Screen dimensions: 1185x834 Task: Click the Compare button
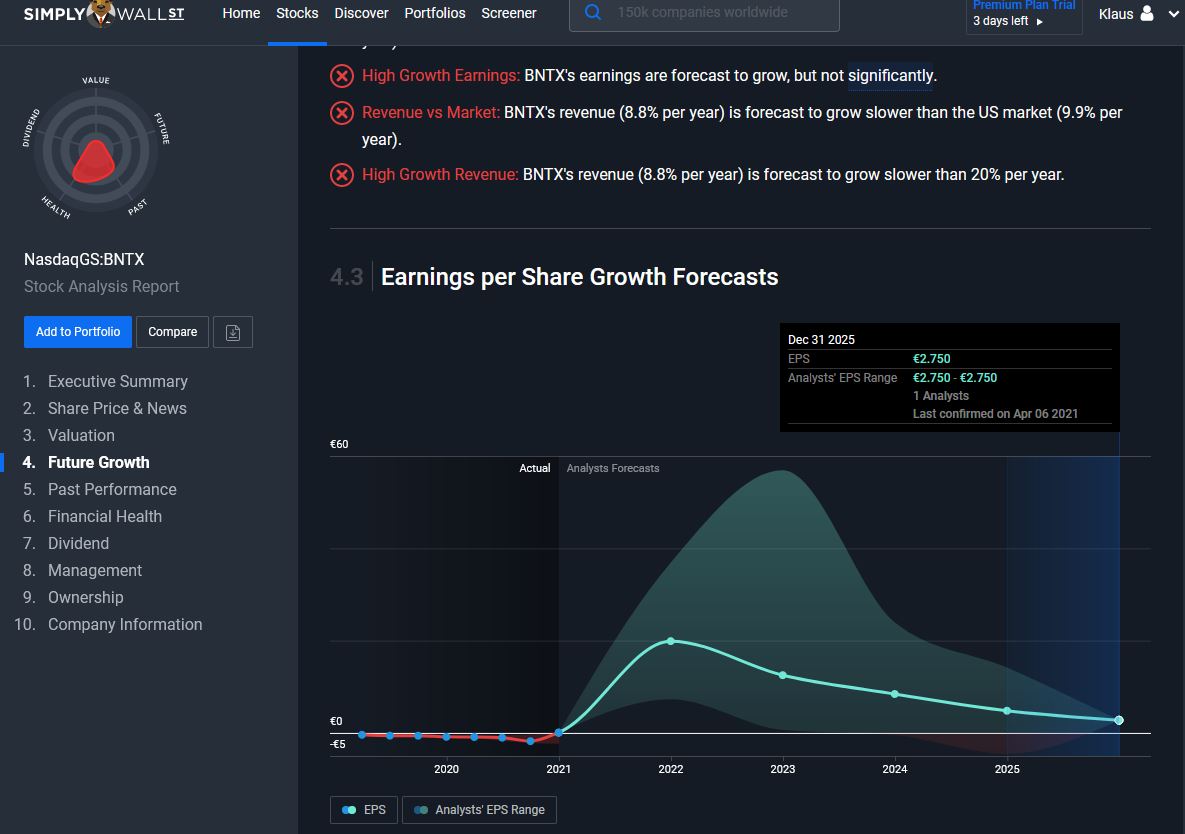pyautogui.click(x=172, y=332)
